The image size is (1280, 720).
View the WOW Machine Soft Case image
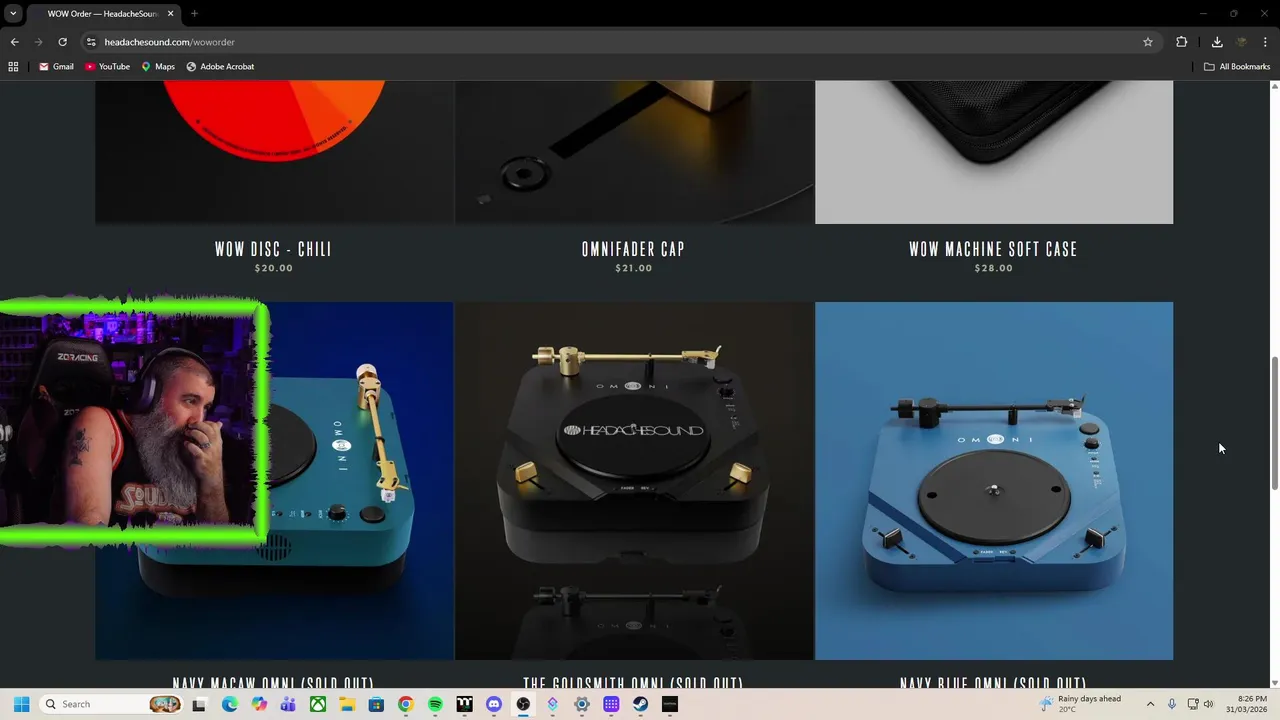click(994, 152)
